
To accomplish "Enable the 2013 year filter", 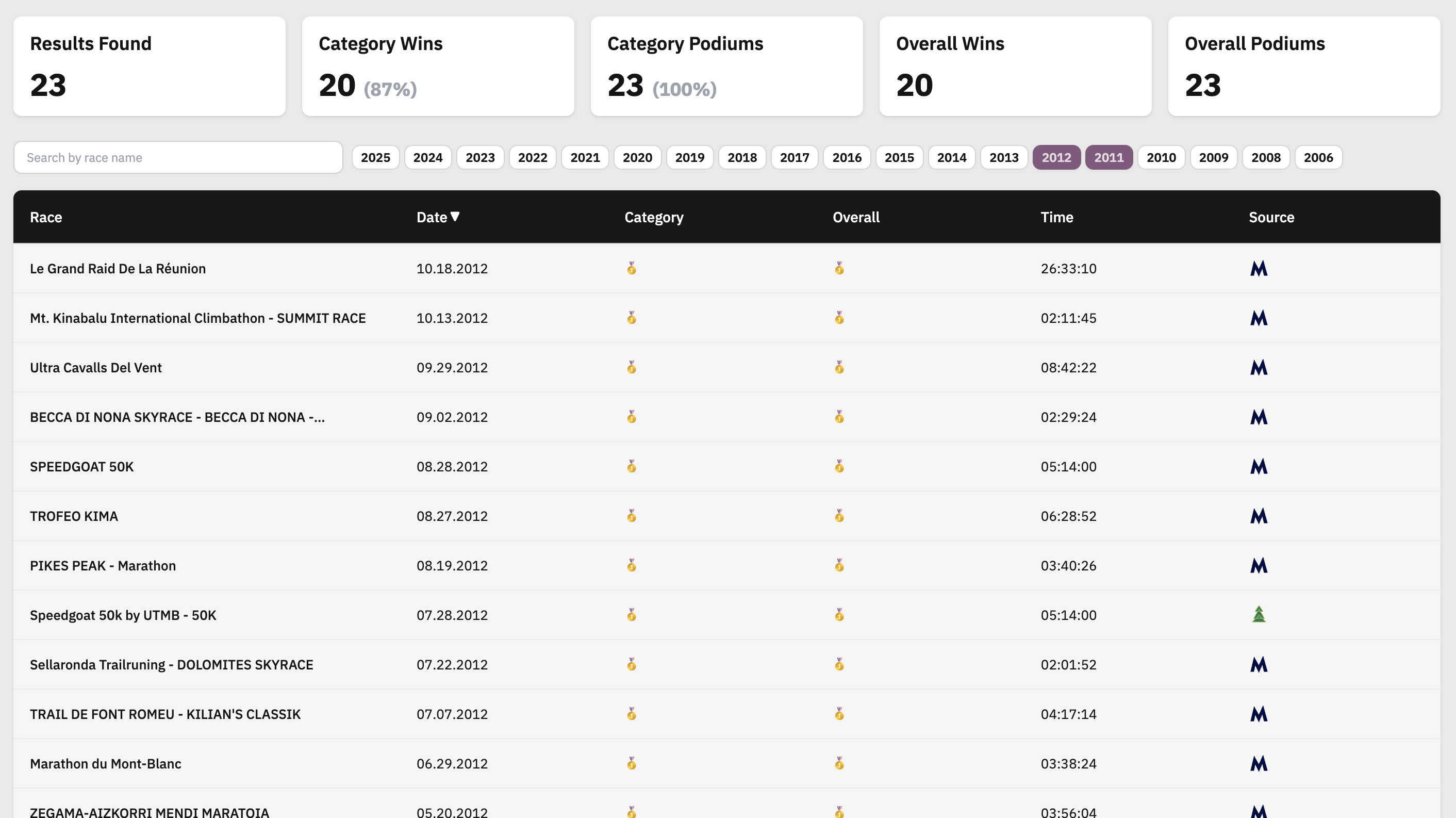I will point(1004,158).
